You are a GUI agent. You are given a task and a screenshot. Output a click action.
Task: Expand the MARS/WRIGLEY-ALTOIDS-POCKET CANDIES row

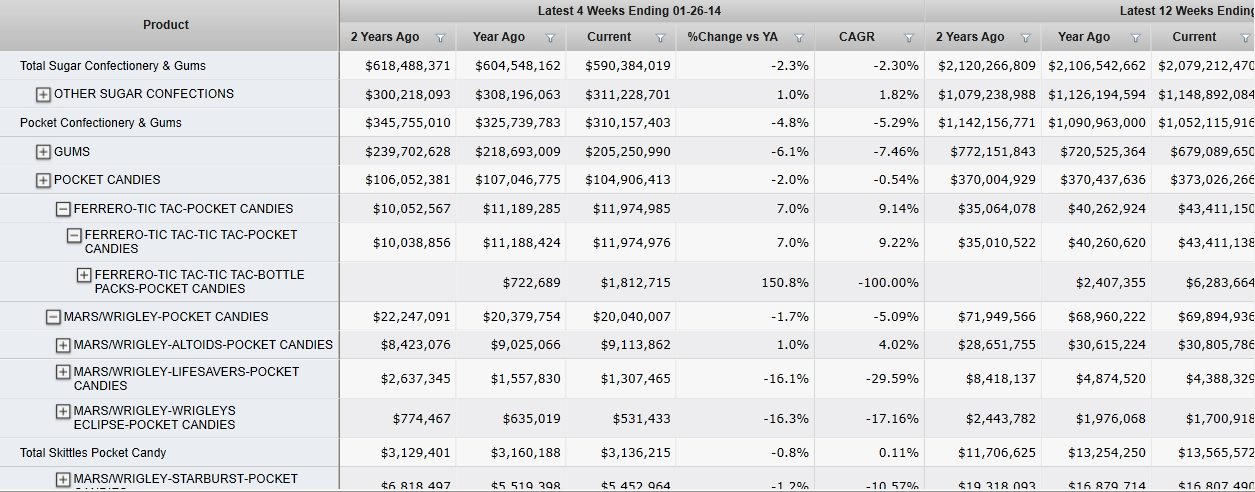pos(63,345)
